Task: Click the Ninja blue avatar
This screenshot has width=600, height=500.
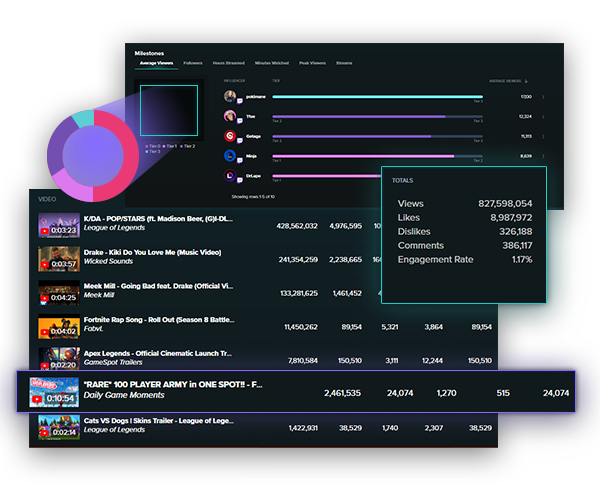Action: pos(230,155)
